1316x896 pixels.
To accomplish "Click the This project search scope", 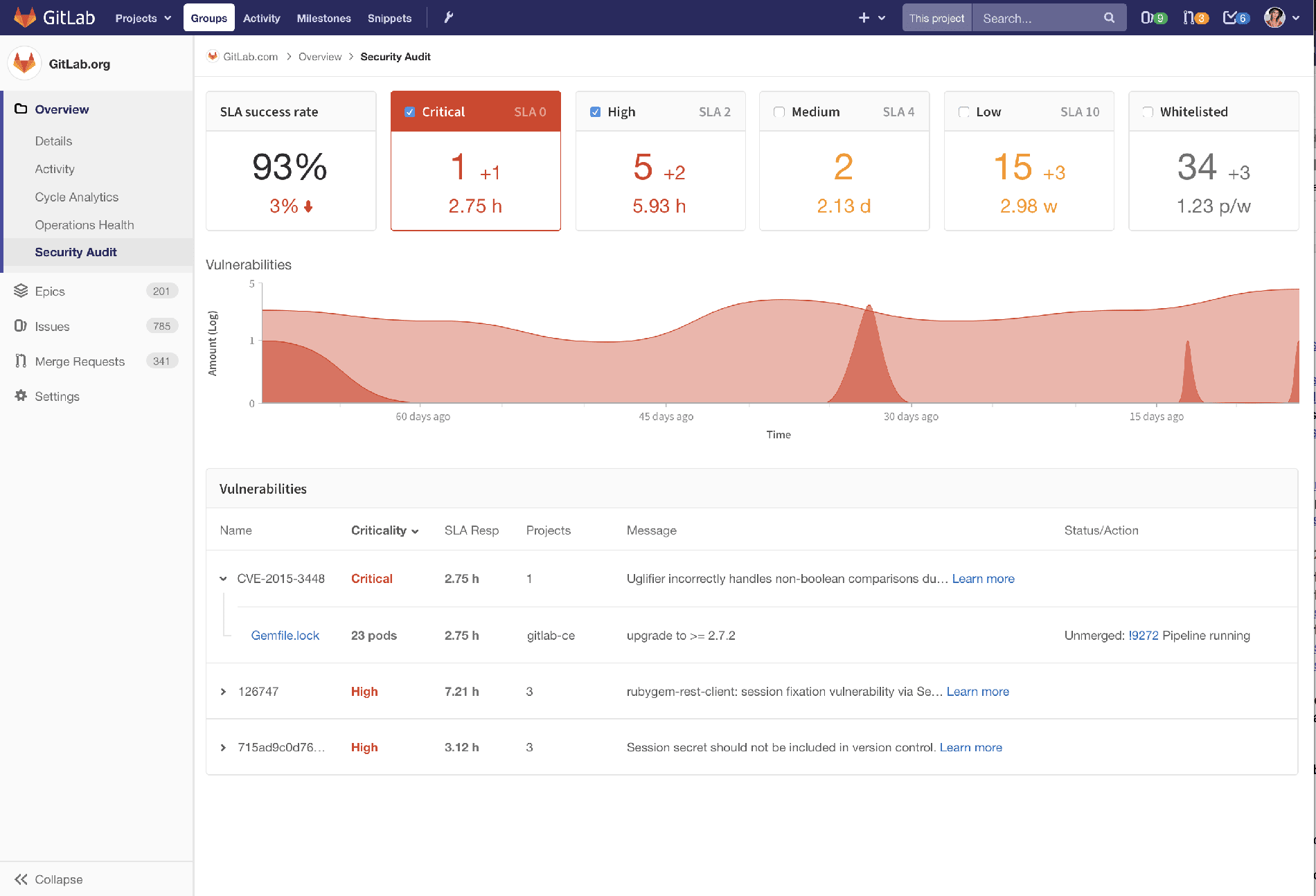I will [936, 18].
